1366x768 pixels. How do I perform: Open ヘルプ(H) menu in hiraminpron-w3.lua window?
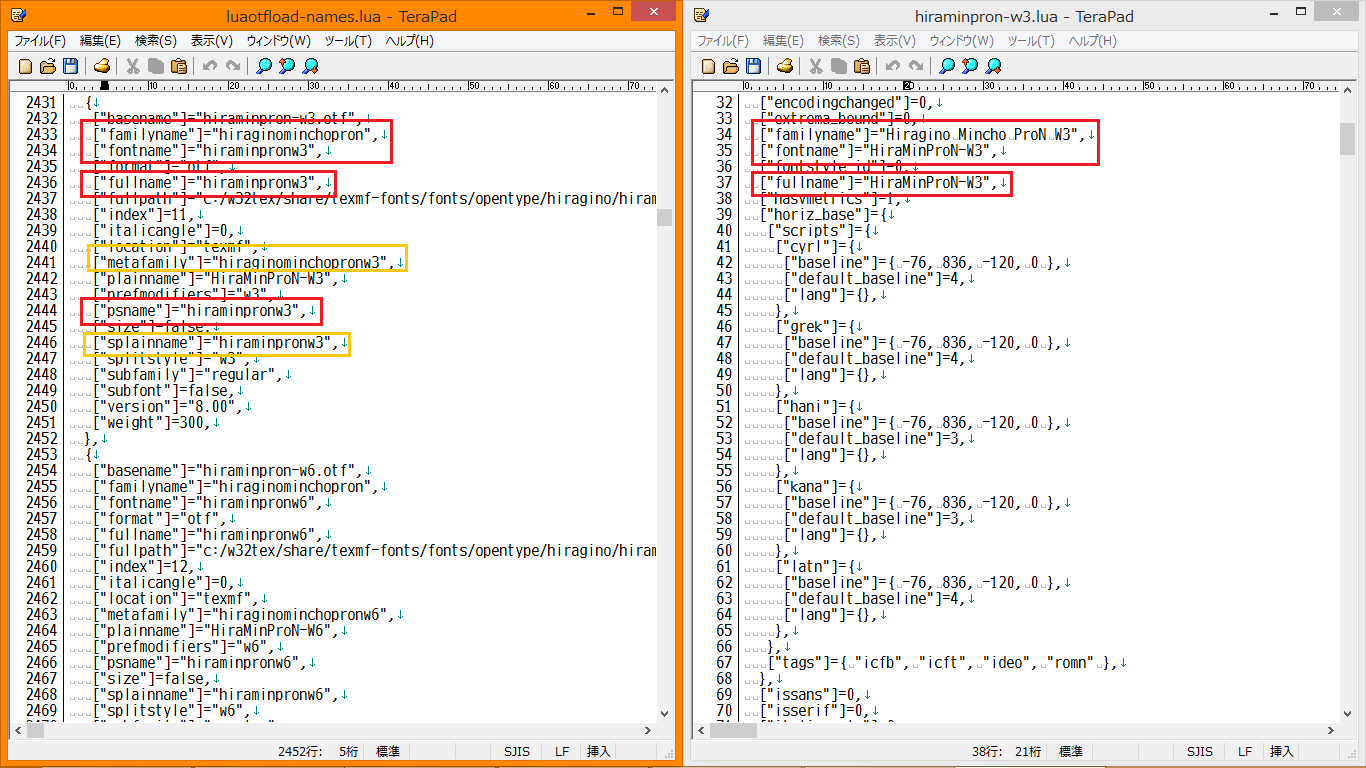[1092, 41]
